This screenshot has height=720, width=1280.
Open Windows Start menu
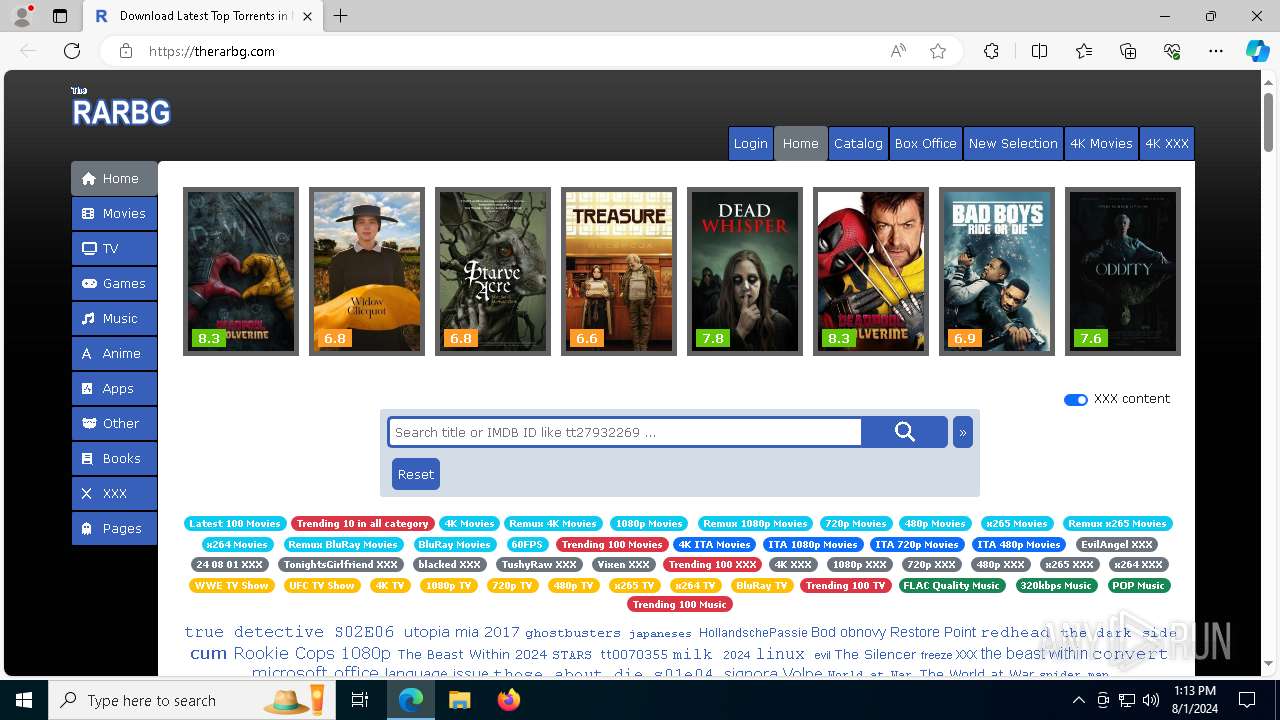point(24,700)
